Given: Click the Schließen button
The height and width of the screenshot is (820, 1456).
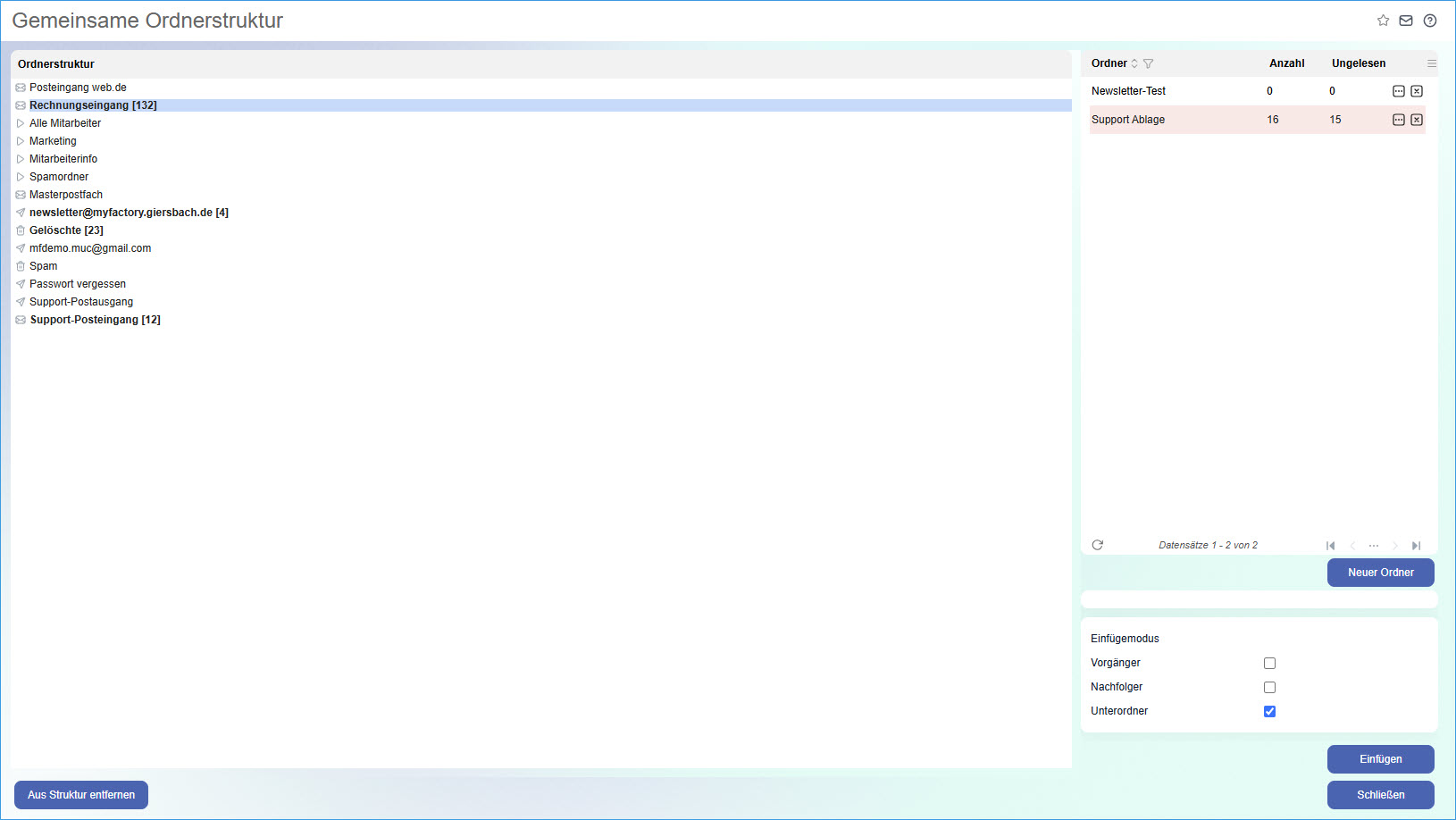Looking at the screenshot, I should point(1381,795).
